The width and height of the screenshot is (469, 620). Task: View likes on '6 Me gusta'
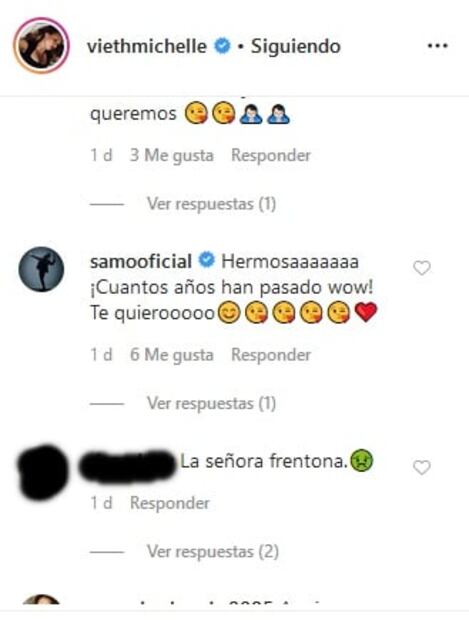tap(172, 354)
